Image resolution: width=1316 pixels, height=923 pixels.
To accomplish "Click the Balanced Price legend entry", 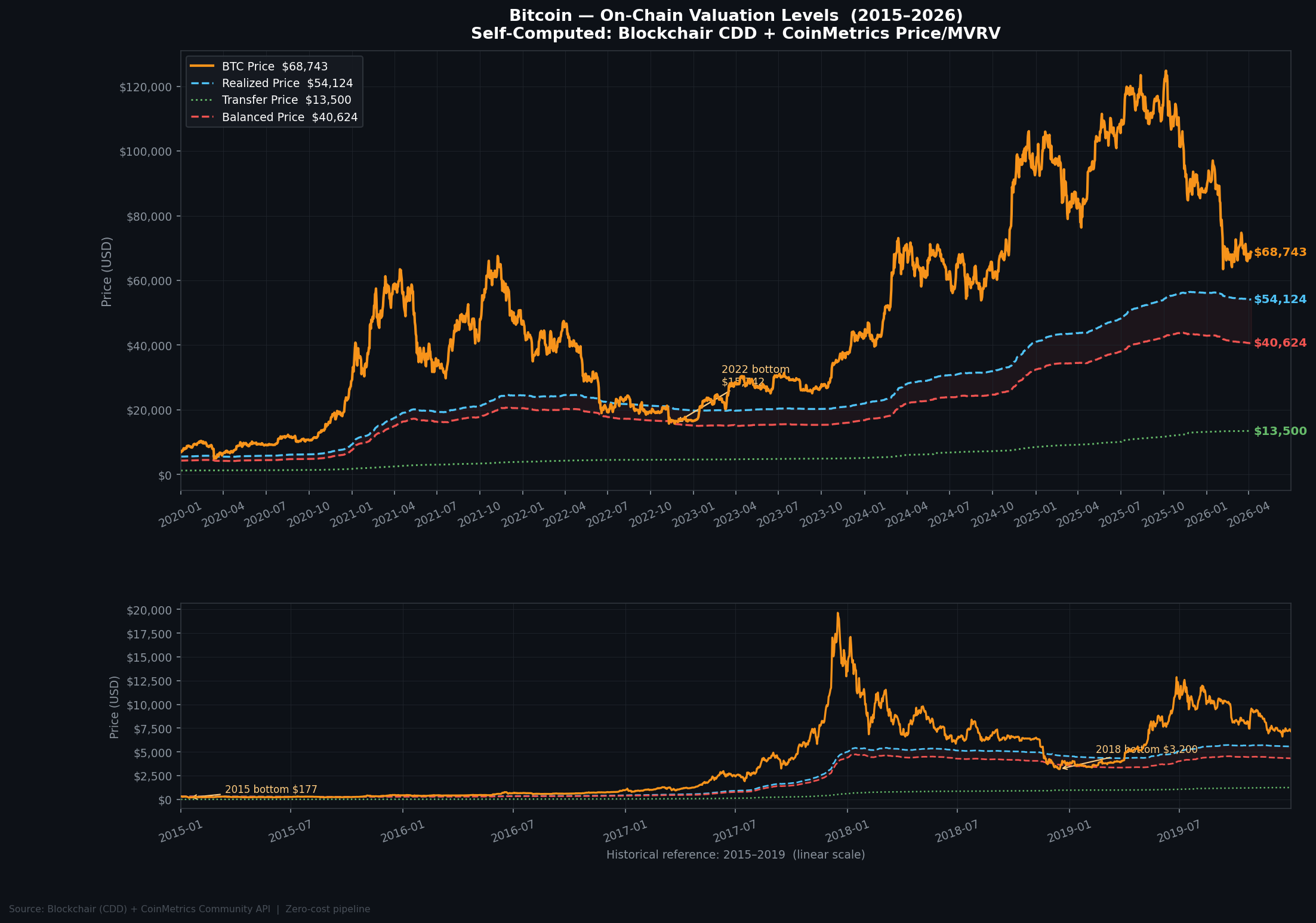I will (x=289, y=117).
